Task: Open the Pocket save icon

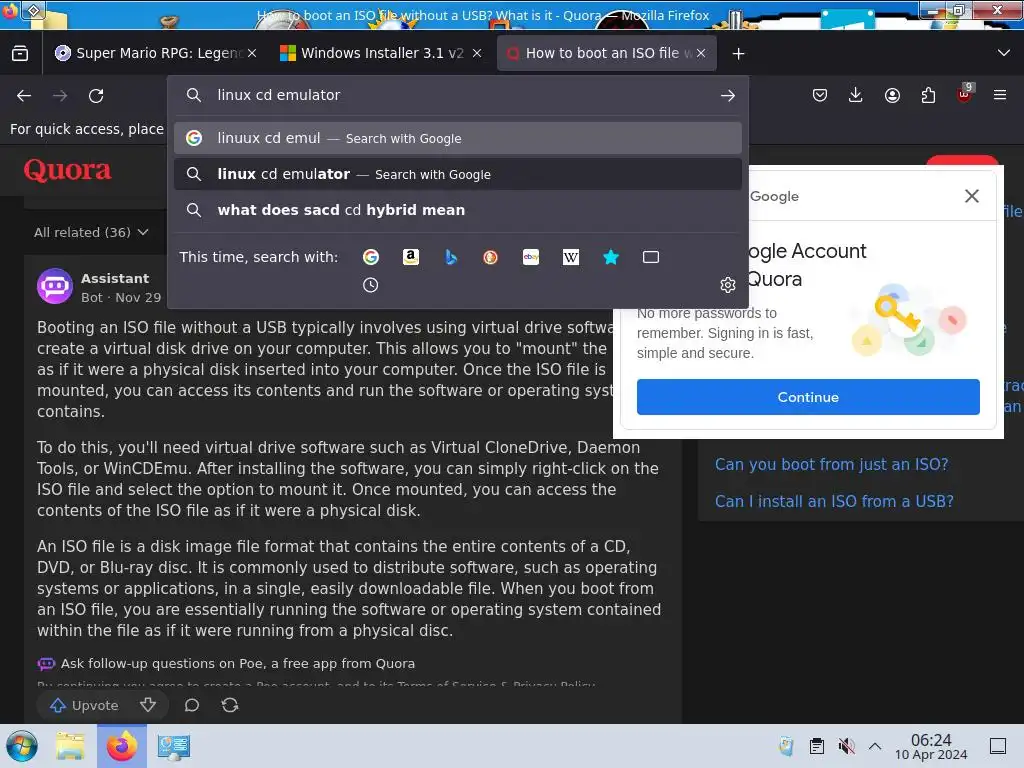Action: (820, 96)
